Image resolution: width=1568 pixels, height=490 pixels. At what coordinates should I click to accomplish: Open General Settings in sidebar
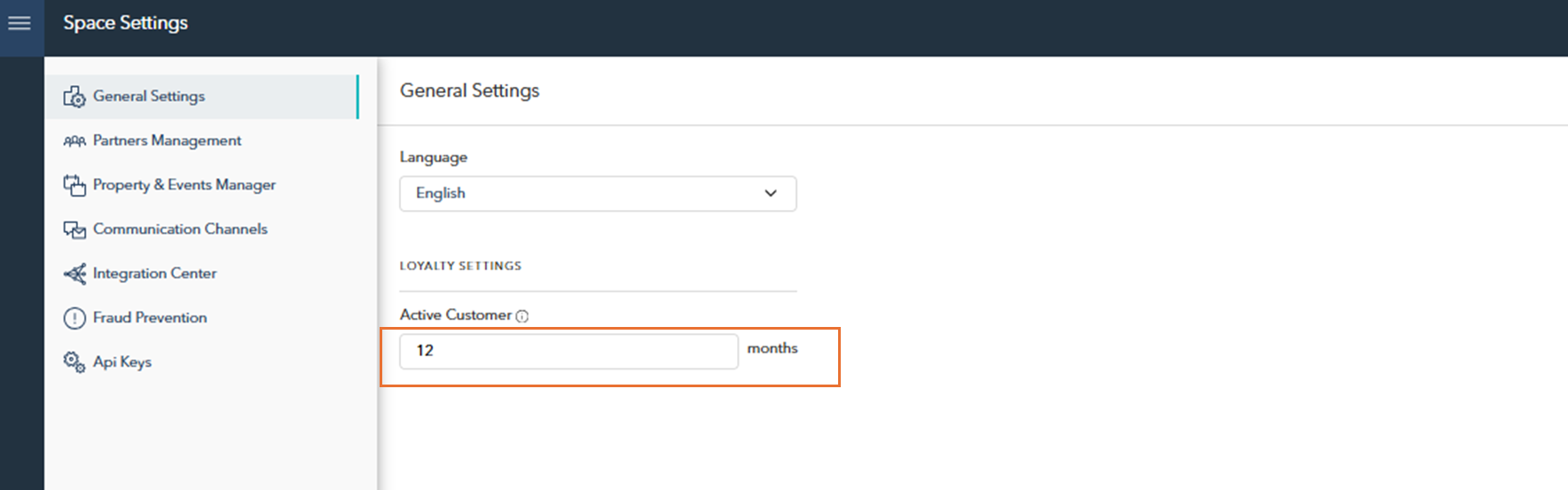[x=202, y=97]
